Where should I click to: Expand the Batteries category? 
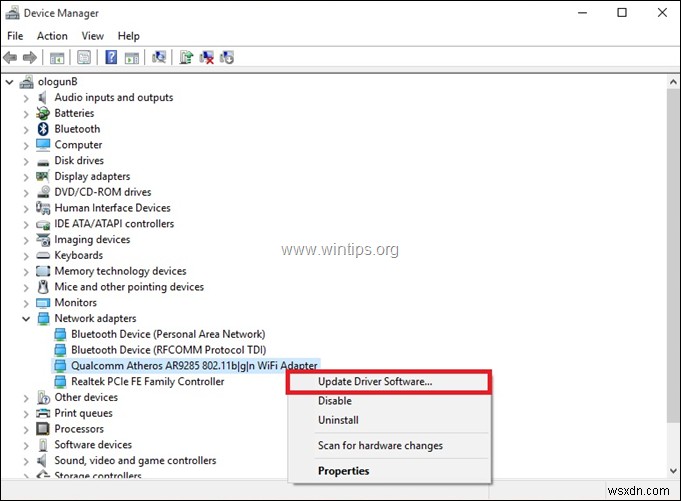26,114
